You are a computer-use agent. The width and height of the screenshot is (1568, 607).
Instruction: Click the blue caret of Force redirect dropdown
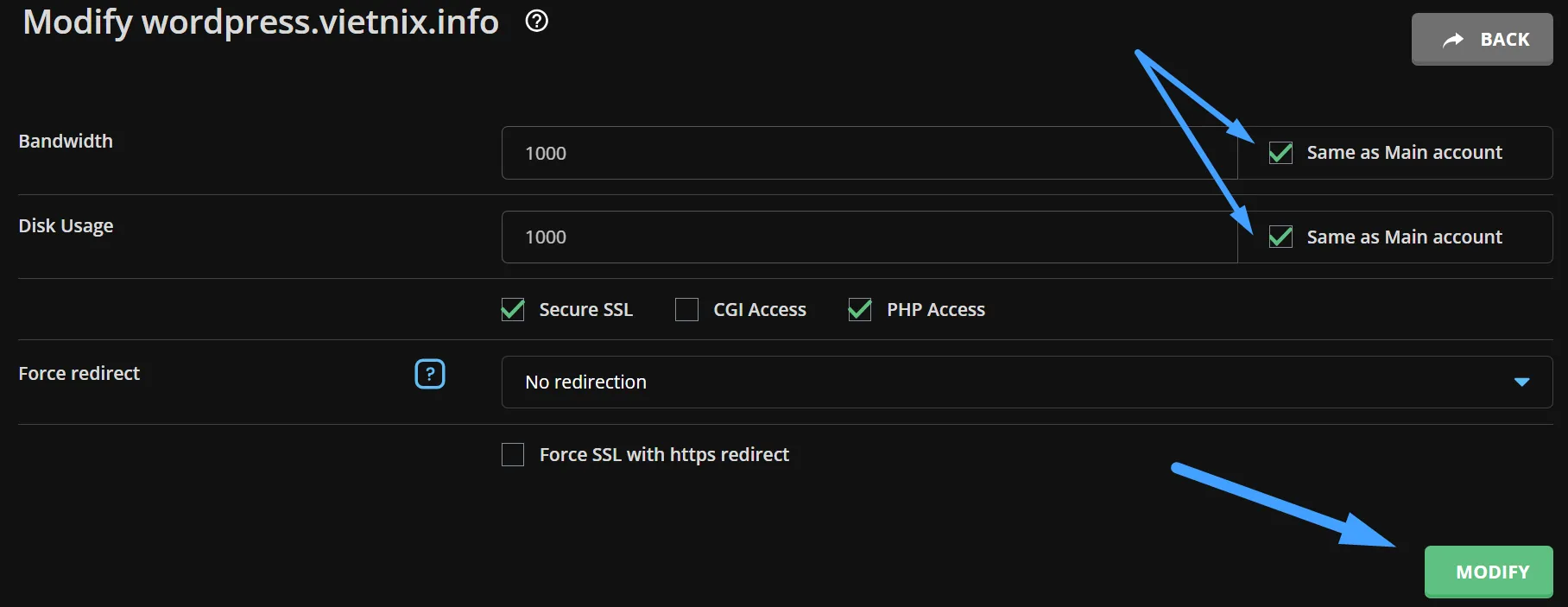coord(1521,382)
